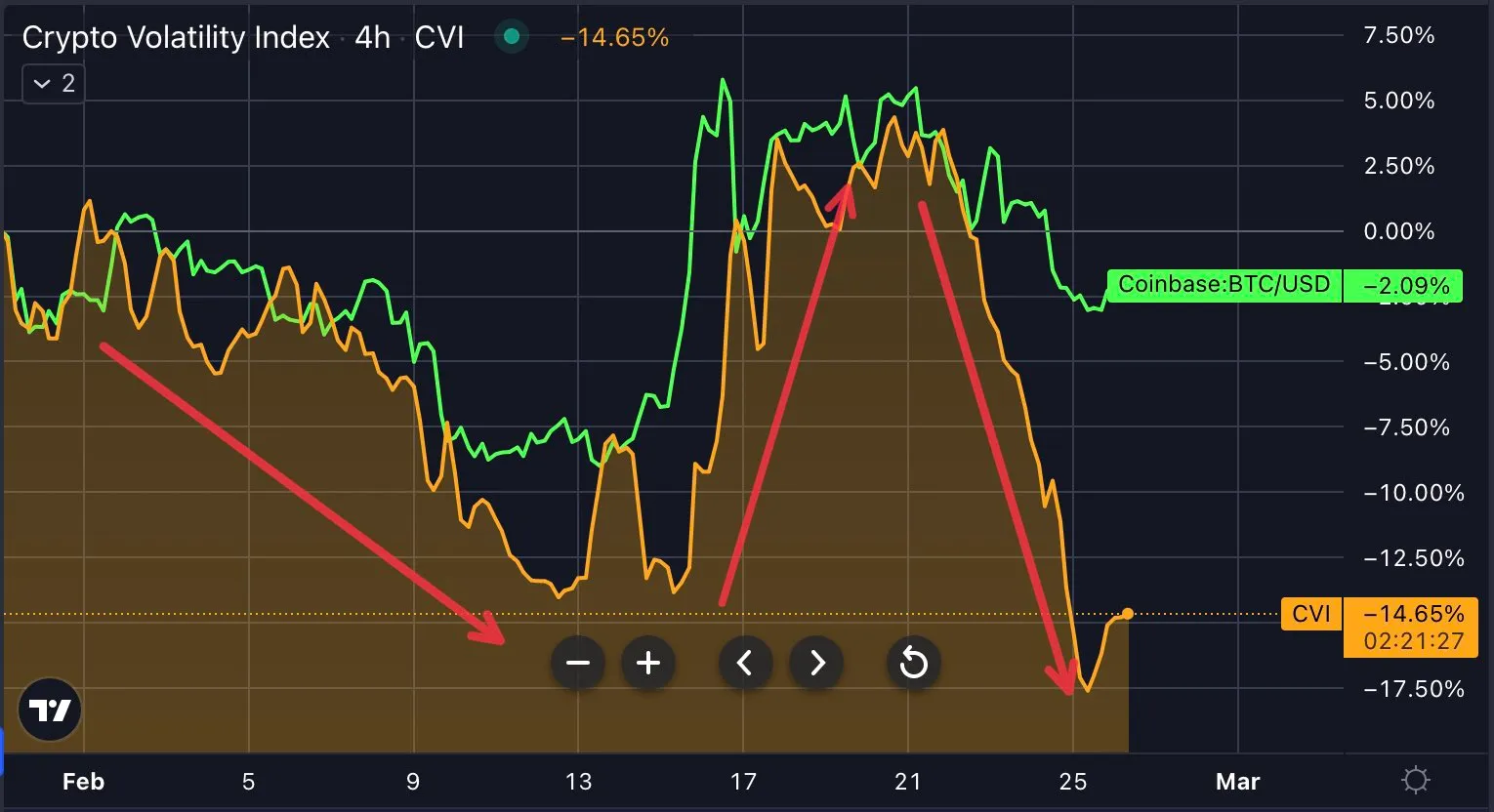Click the TradingView logo watermark

click(48, 710)
